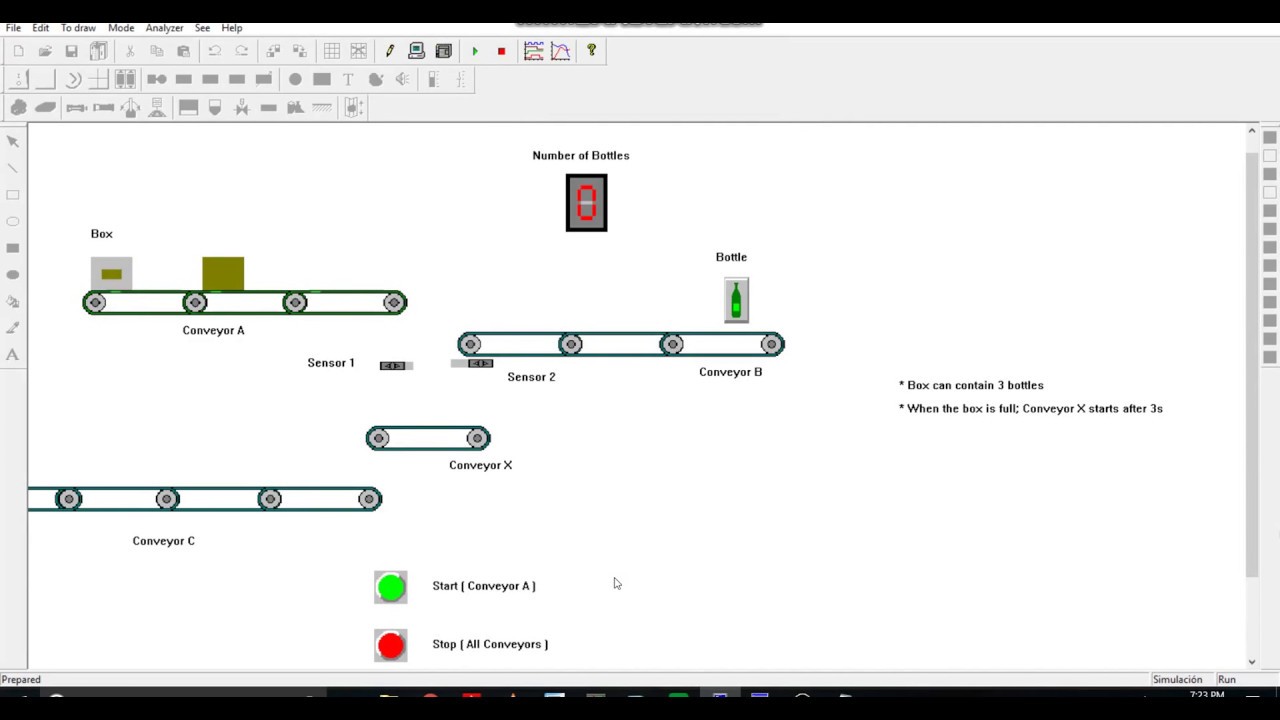Open the Mode menu

(121, 28)
